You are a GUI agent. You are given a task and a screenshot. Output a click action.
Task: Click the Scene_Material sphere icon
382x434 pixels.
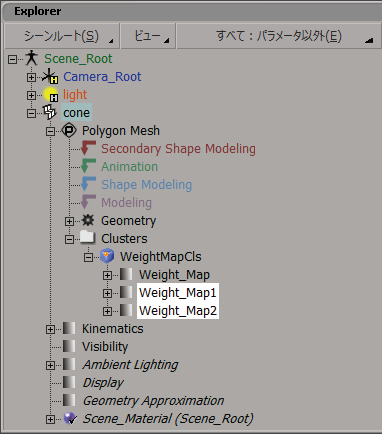coord(70,418)
